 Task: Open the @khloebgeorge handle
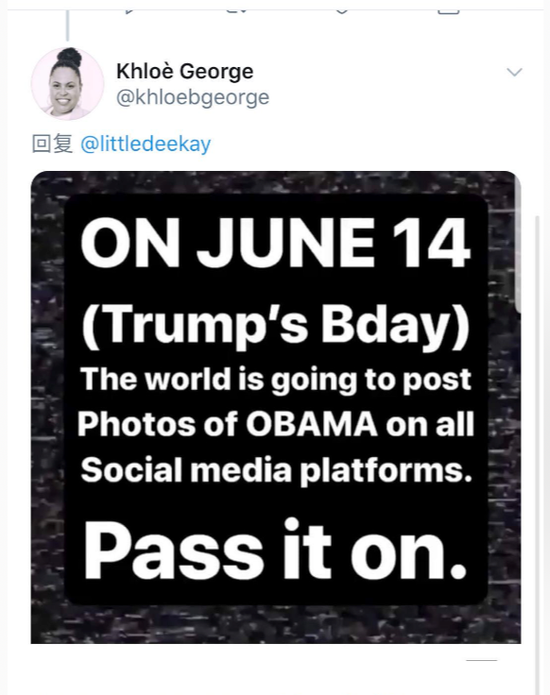pyautogui.click(x=193, y=97)
